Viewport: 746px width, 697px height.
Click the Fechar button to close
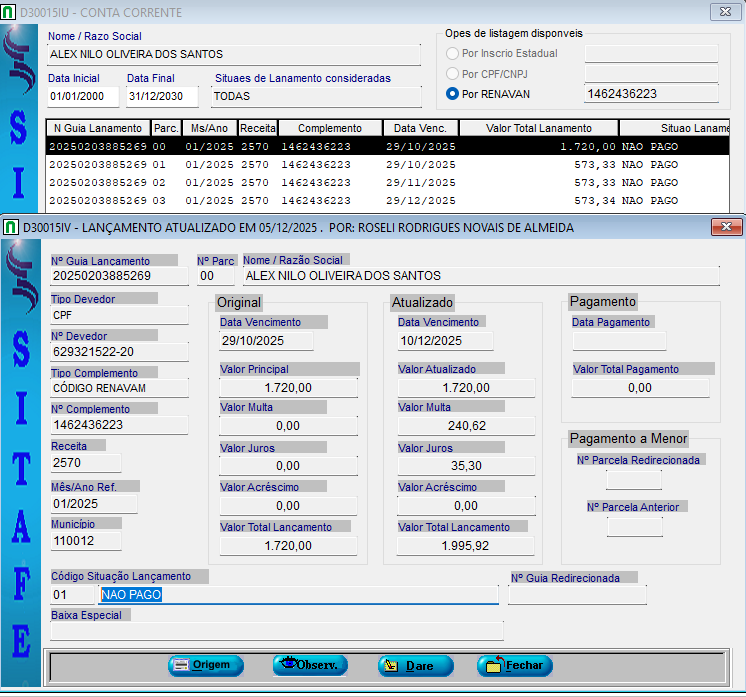pos(515,666)
